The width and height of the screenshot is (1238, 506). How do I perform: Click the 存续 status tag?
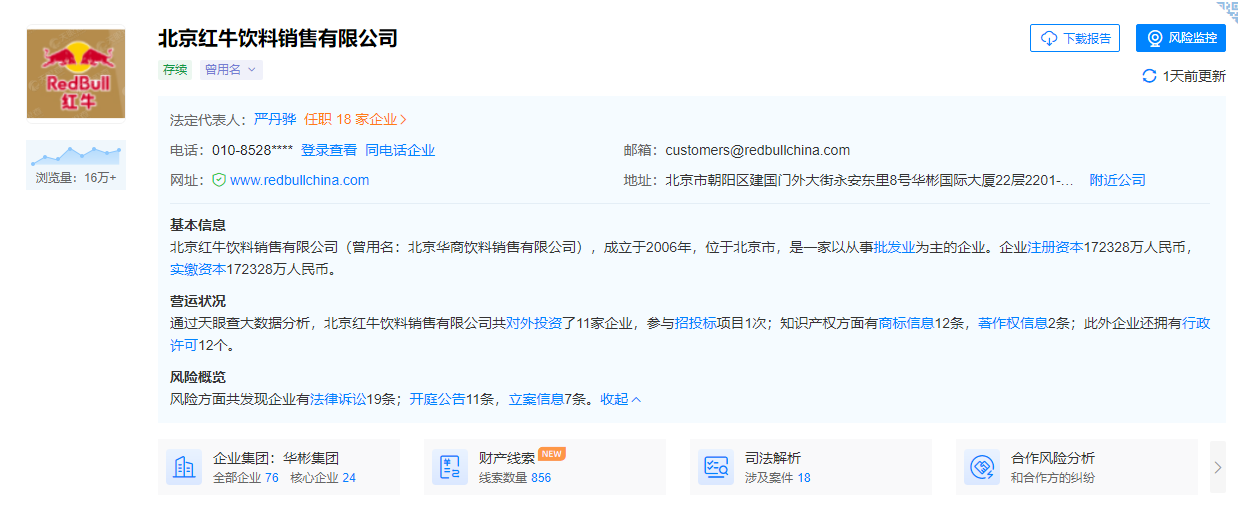coord(175,70)
